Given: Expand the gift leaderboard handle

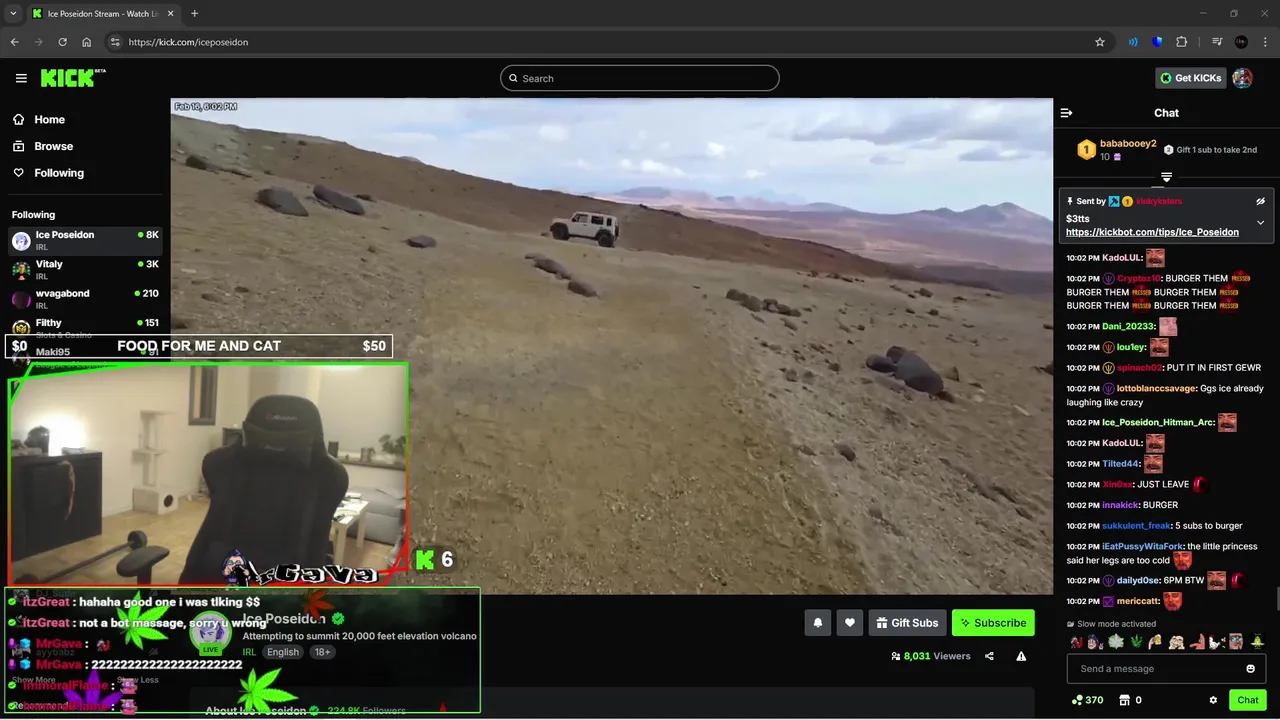Looking at the screenshot, I should click(x=1166, y=177).
